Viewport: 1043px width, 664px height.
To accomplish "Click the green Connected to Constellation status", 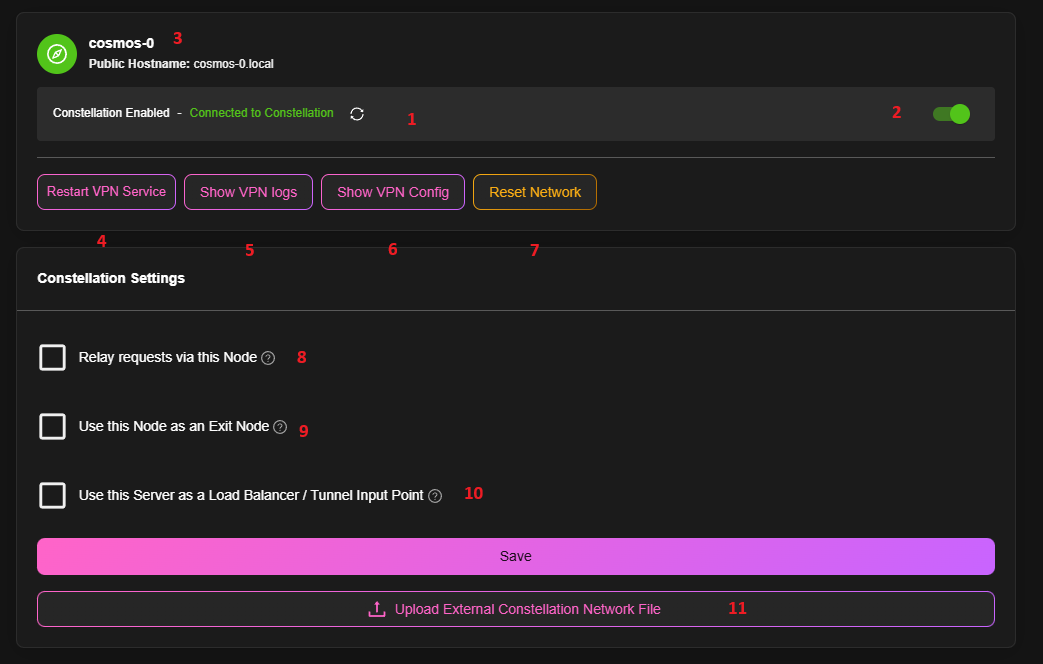I will click(261, 114).
